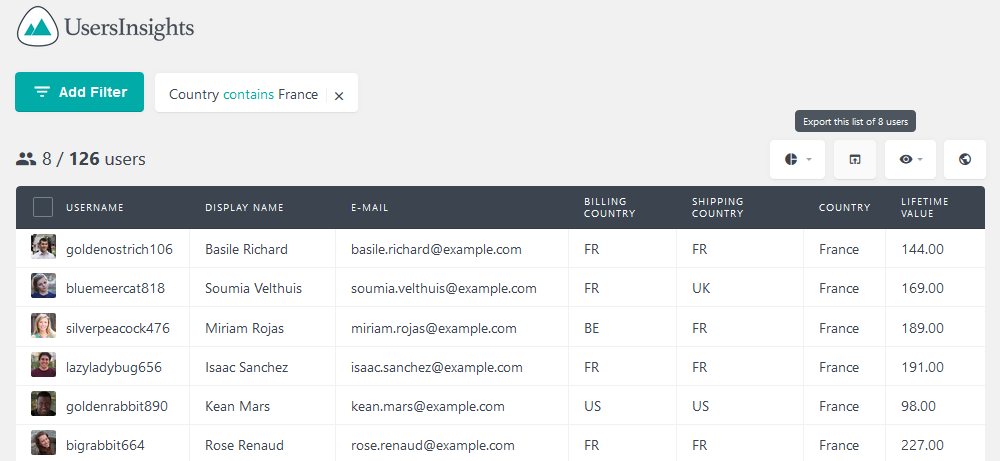Image resolution: width=1000 pixels, height=461 pixels.
Task: Click the export users list icon
Action: (855, 159)
